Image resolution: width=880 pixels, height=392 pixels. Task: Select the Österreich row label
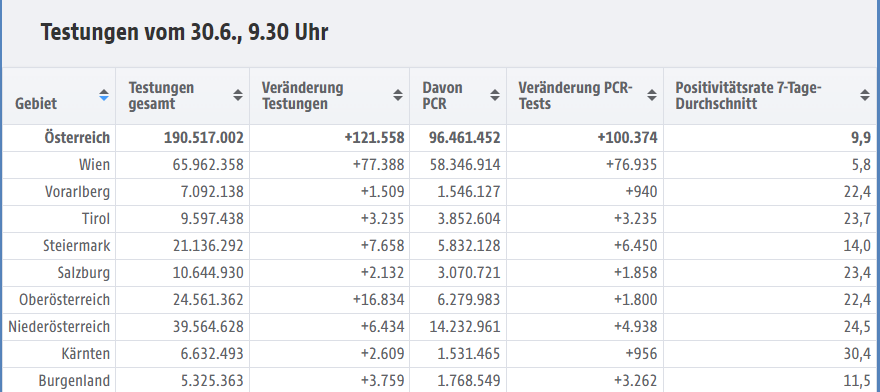pyautogui.click(x=77, y=138)
